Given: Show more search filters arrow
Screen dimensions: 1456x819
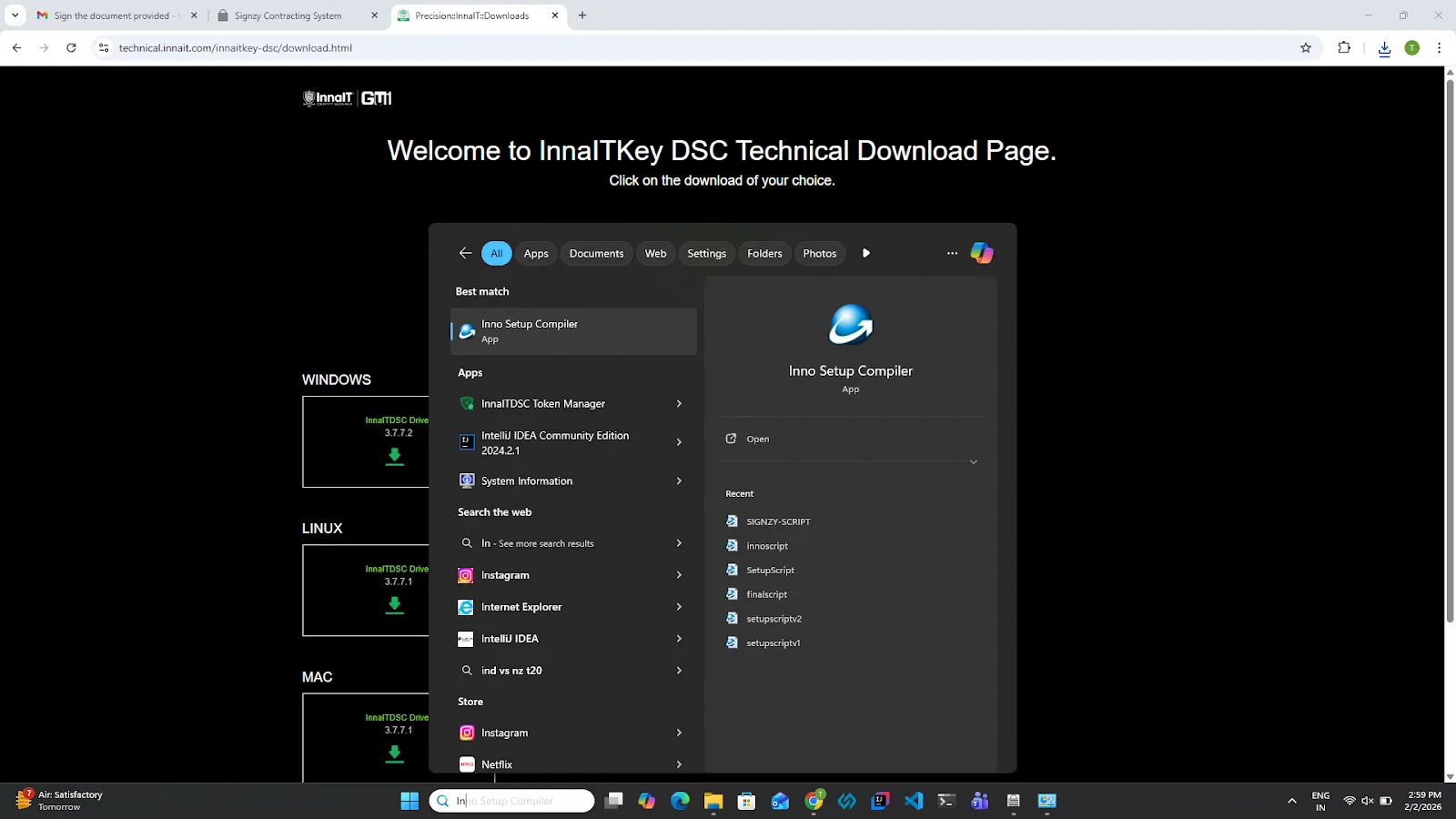Looking at the screenshot, I should pyautogui.click(x=865, y=253).
